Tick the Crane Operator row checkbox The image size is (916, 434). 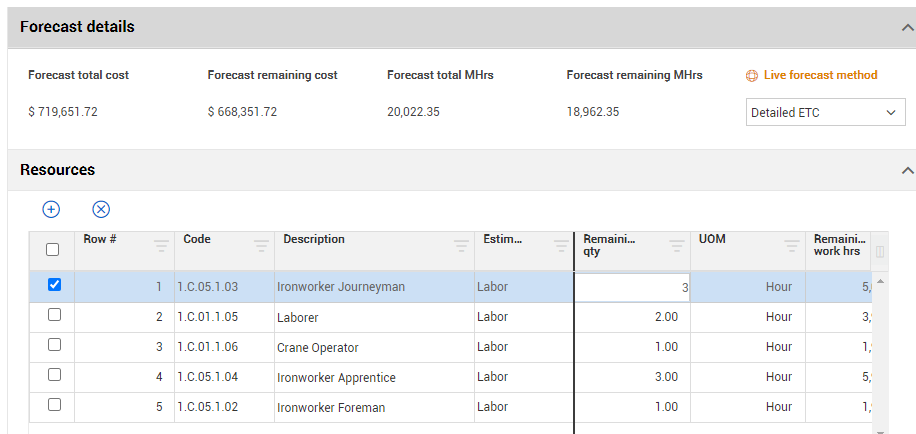[54, 345]
